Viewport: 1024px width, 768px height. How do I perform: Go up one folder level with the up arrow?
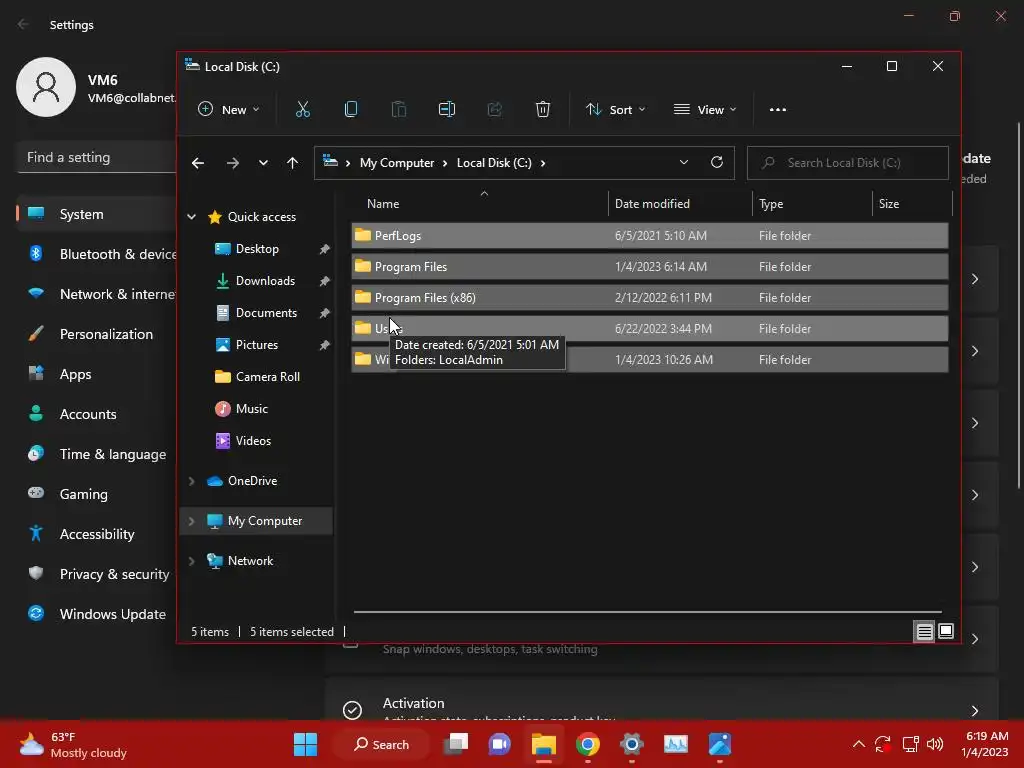click(293, 163)
